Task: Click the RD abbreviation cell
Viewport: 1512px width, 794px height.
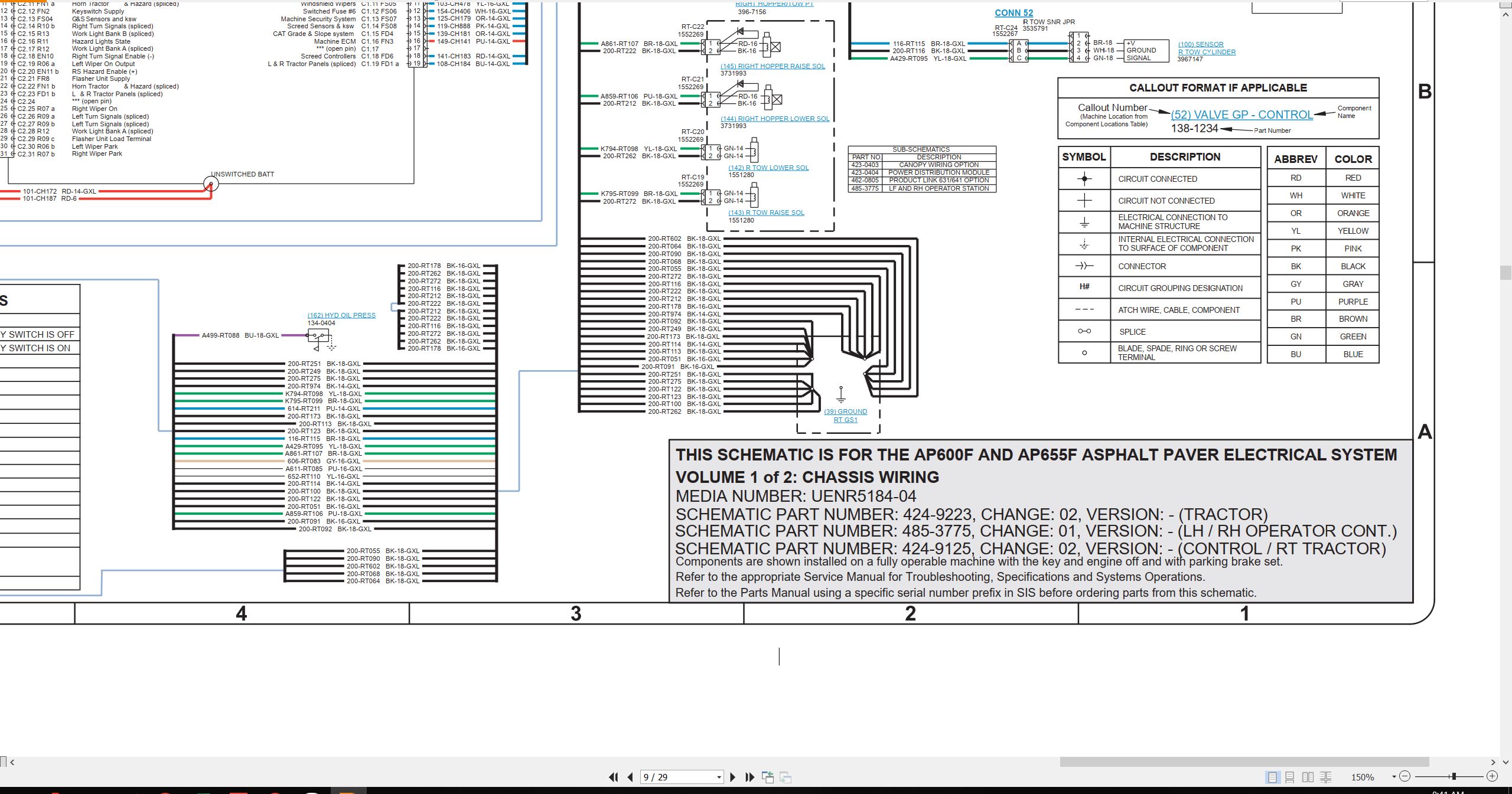Action: (x=1296, y=178)
